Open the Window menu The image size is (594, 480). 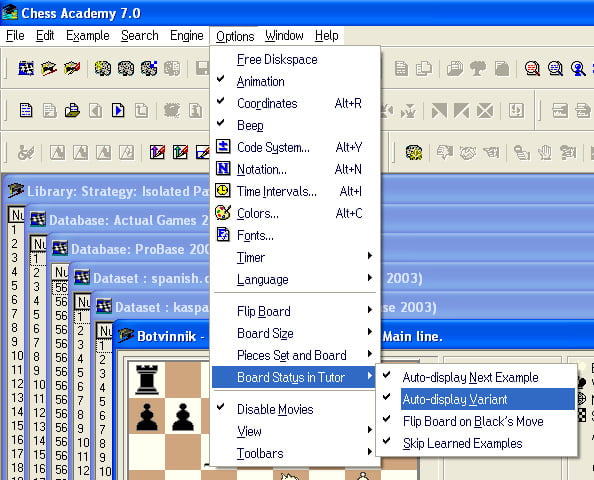pos(284,36)
